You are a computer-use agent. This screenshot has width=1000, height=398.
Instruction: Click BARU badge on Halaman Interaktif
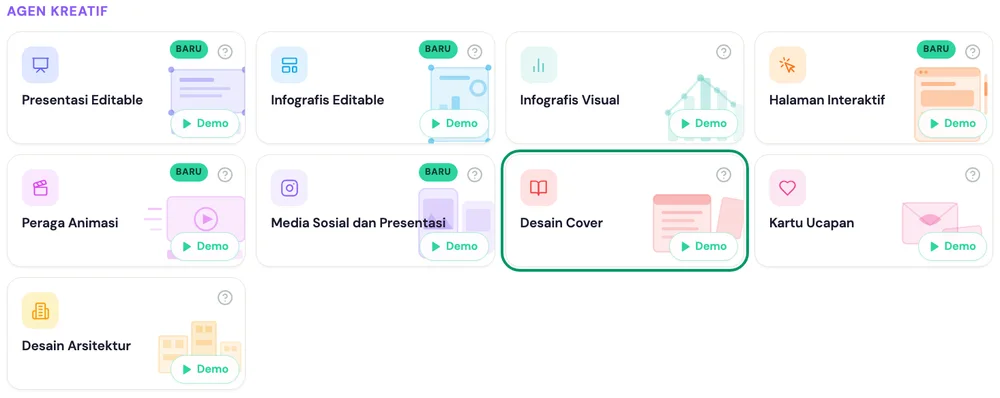point(936,49)
